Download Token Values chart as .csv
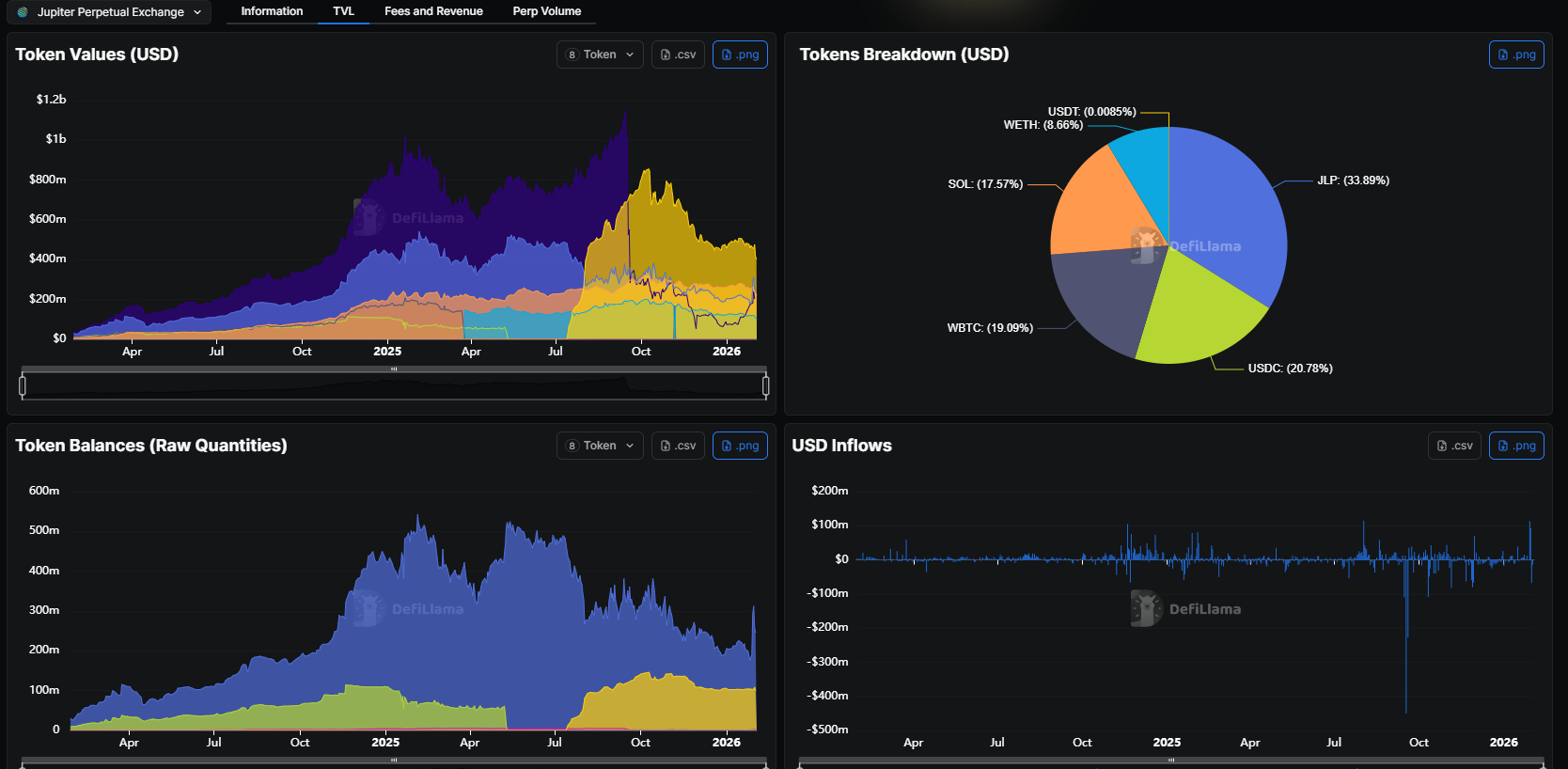The height and width of the screenshot is (769, 1568). click(678, 55)
